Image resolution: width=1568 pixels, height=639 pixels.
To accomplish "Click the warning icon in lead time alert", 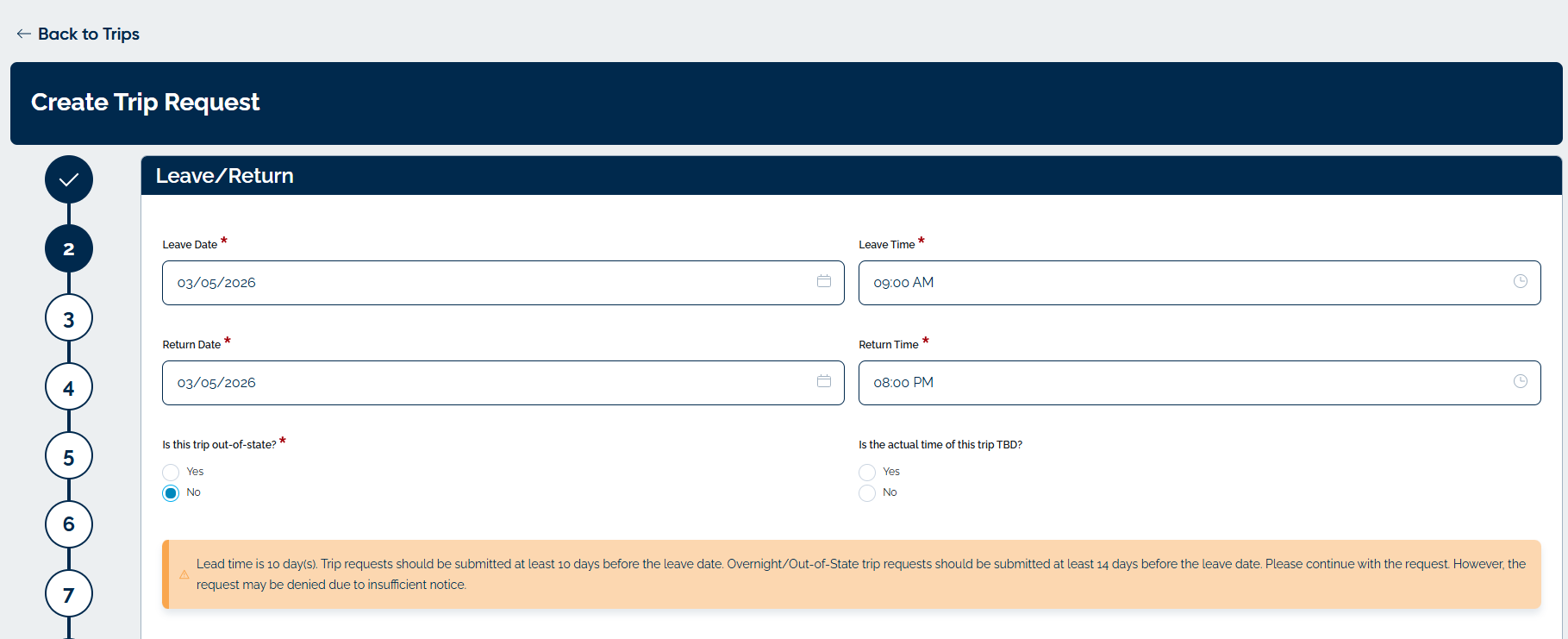I will click(184, 574).
